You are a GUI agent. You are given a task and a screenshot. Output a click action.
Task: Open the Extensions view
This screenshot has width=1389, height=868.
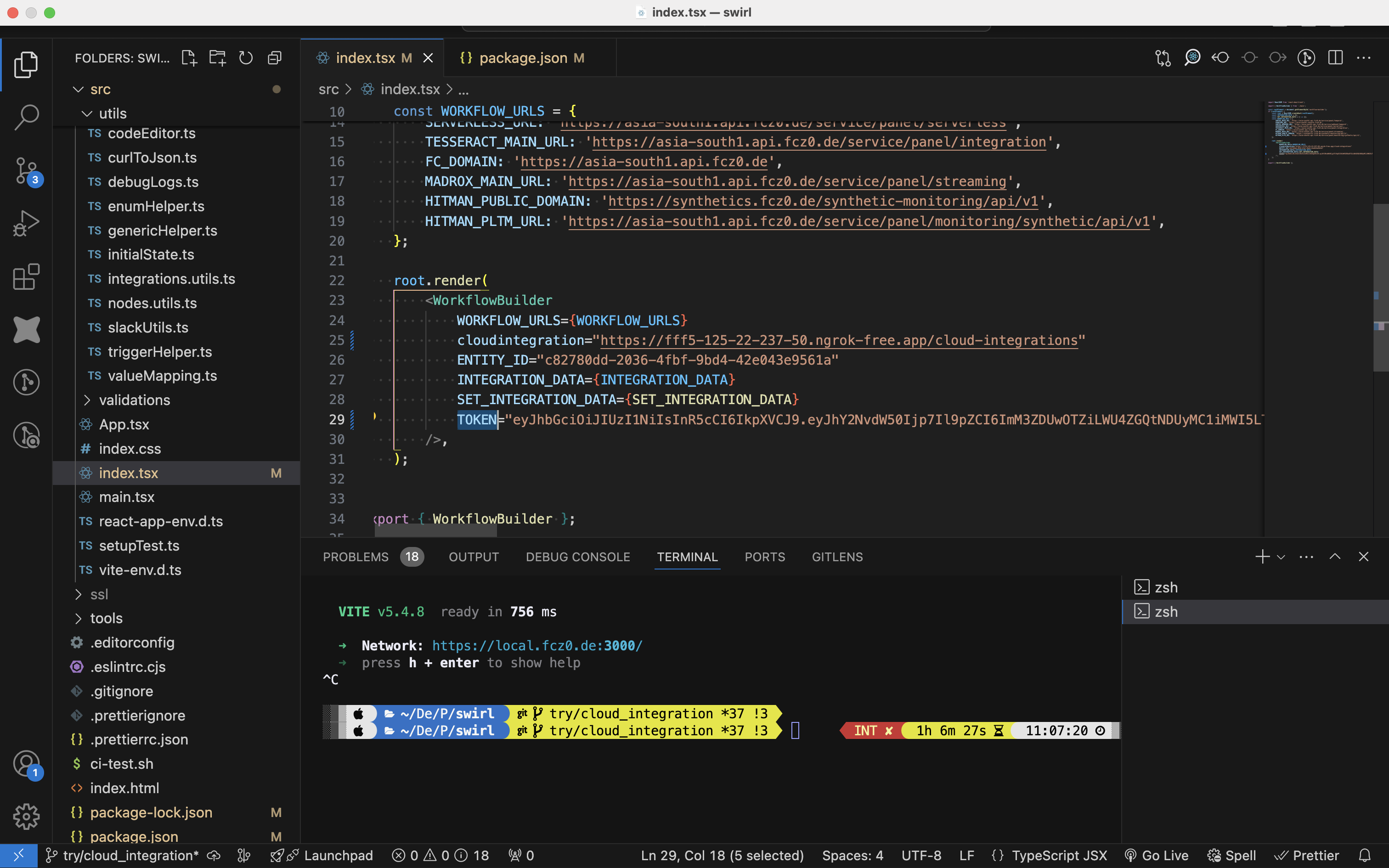[x=26, y=276]
